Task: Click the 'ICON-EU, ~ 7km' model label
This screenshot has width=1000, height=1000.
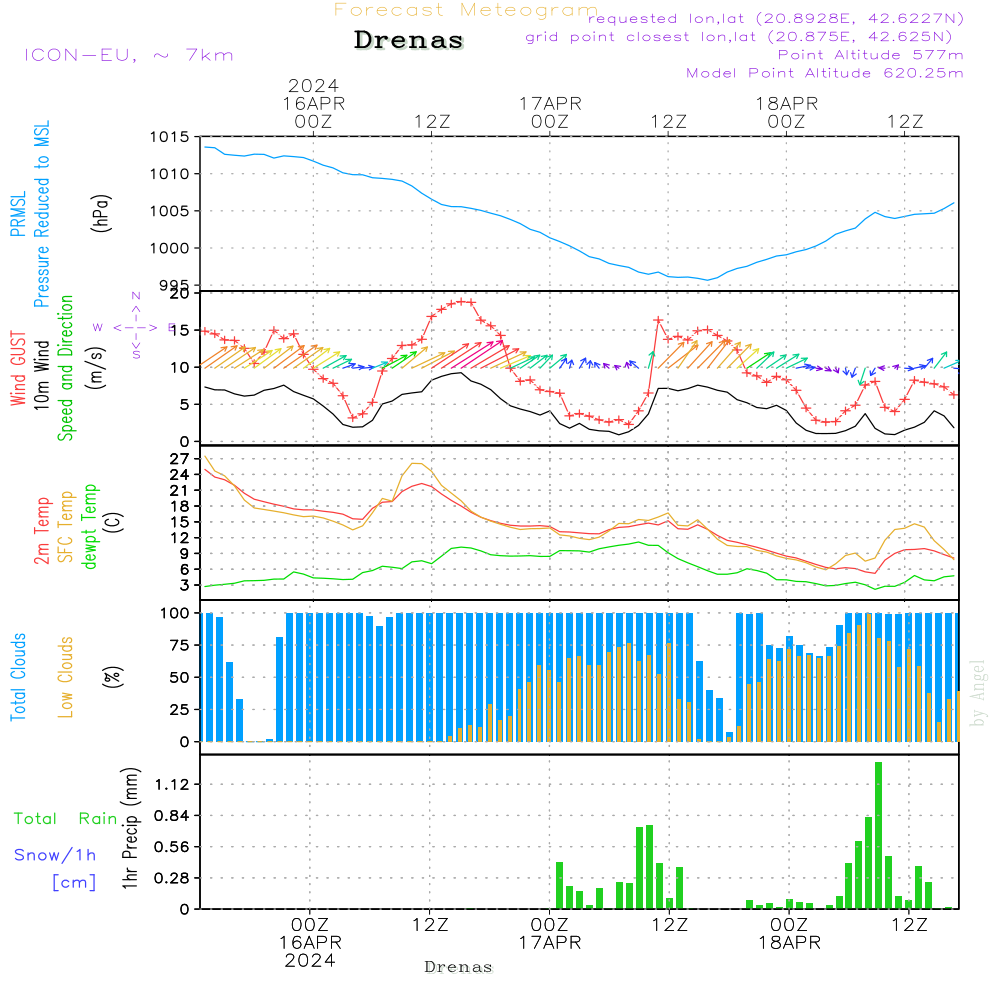Action: coord(129,55)
